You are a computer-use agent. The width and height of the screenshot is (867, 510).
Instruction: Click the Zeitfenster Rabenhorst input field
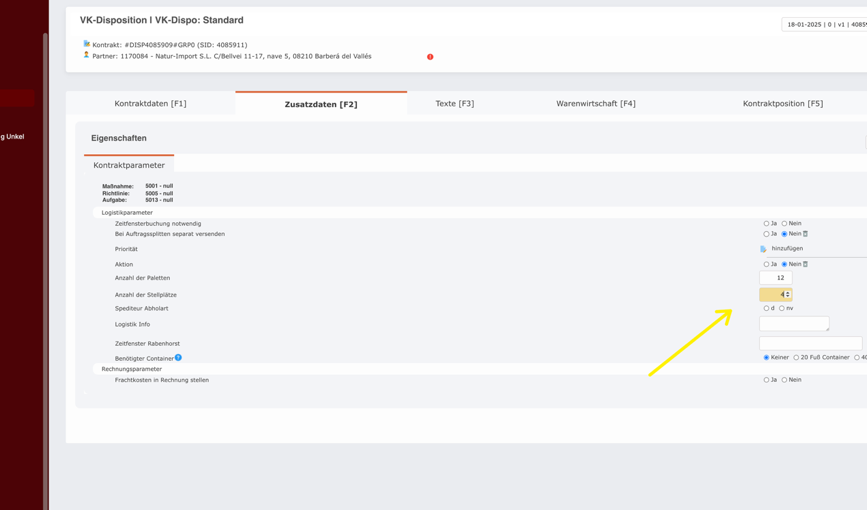coord(809,343)
